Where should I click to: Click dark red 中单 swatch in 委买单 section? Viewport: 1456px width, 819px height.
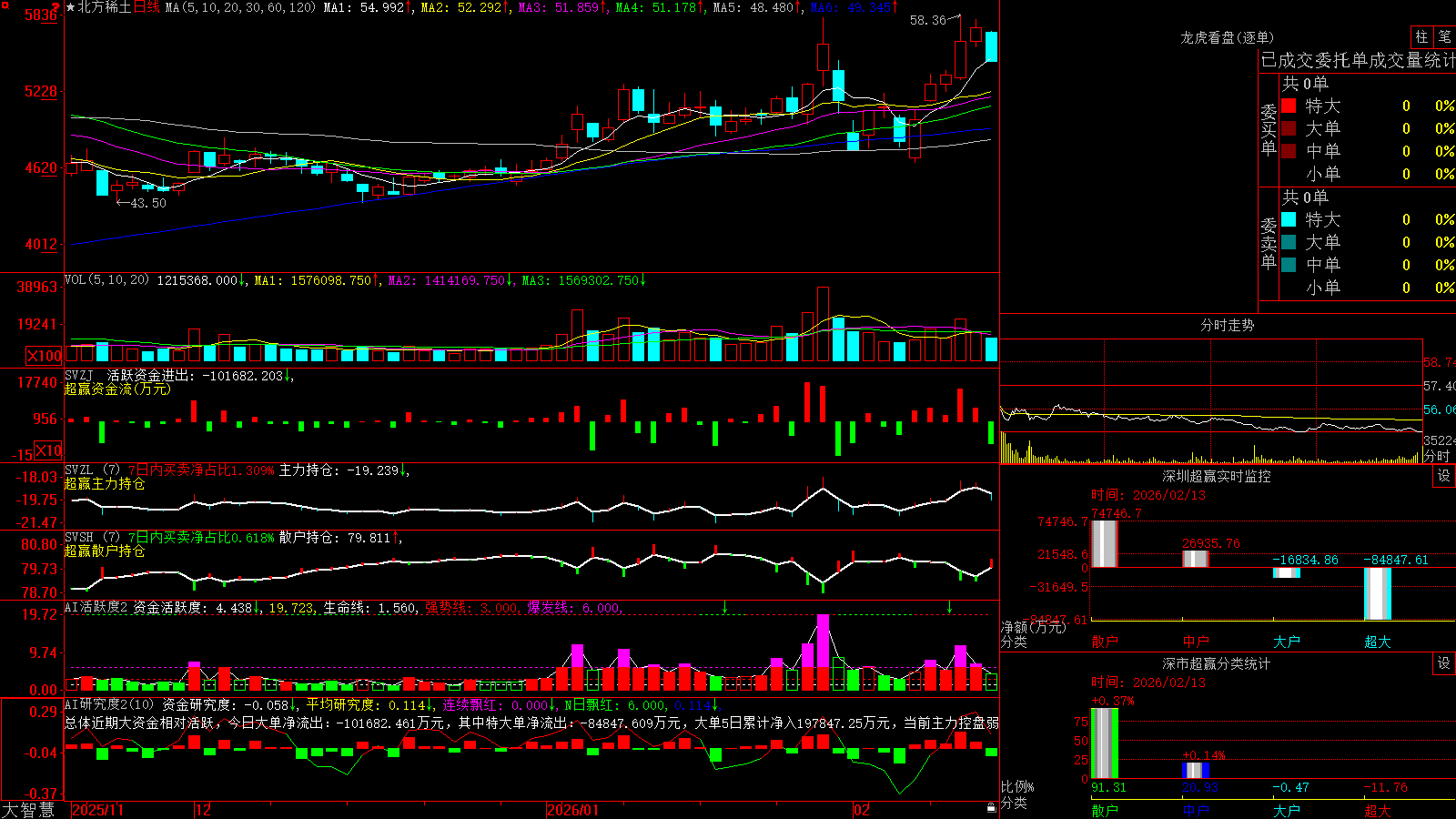[x=1289, y=151]
